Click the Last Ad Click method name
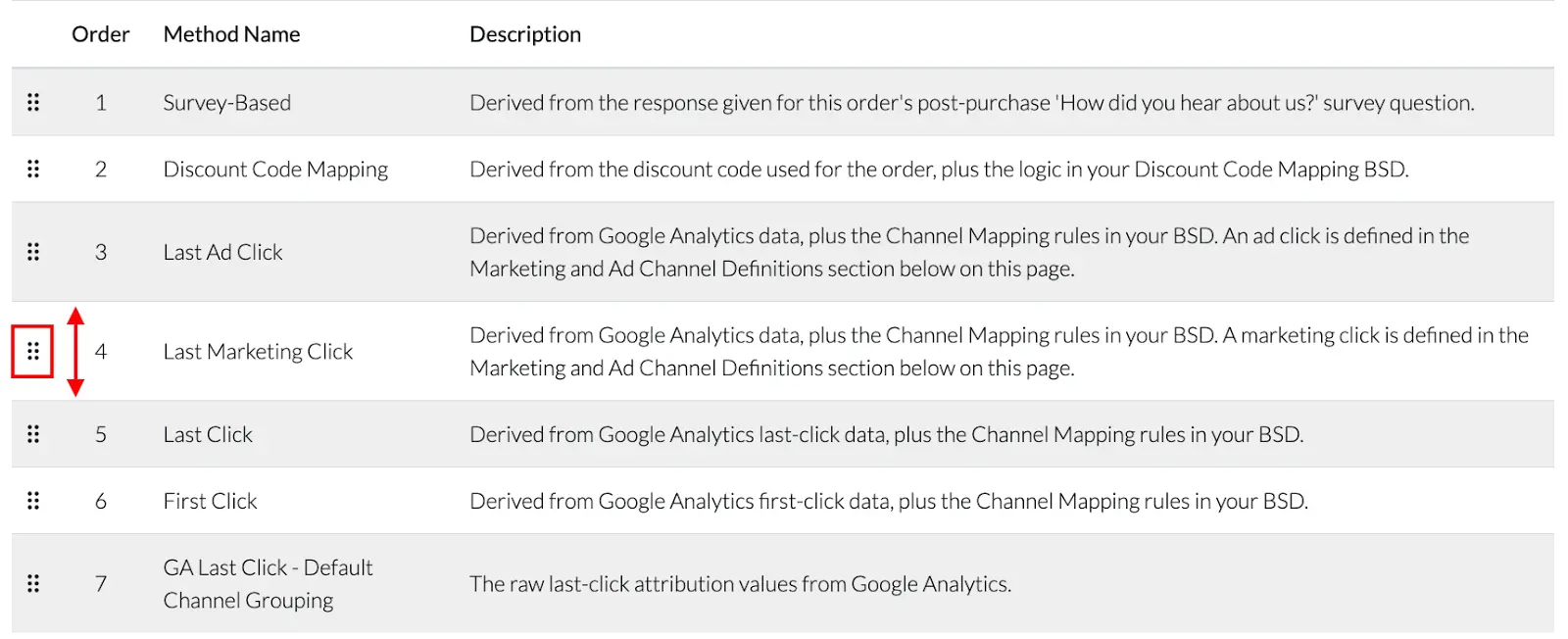The image size is (1568, 639). click(222, 252)
